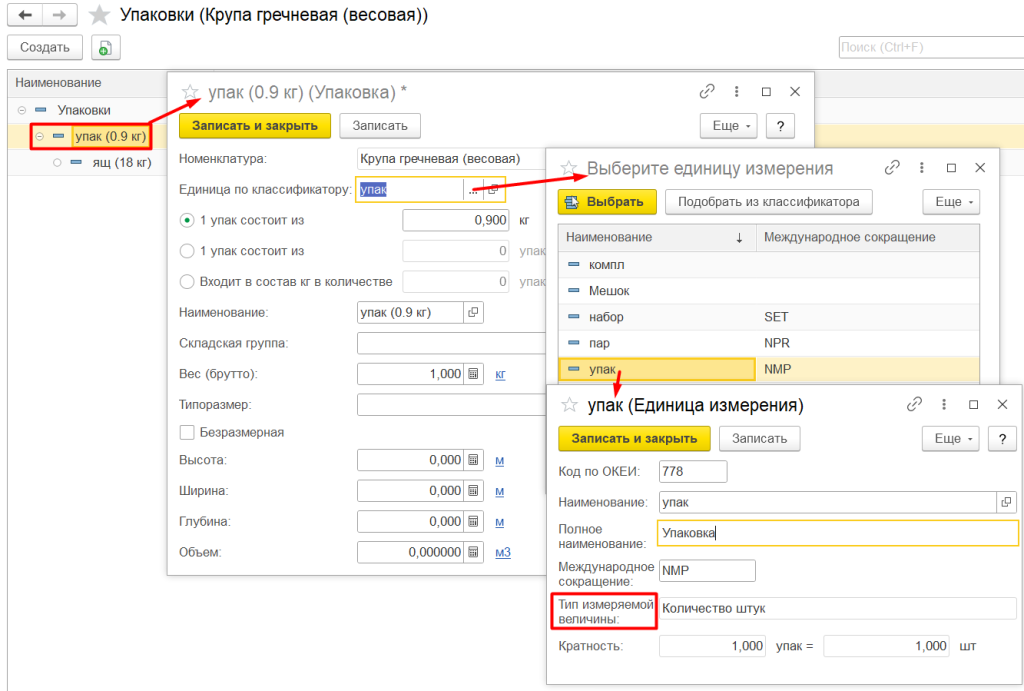
Task: Copy link to Выберите единицу измерения window
Action: 892,168
